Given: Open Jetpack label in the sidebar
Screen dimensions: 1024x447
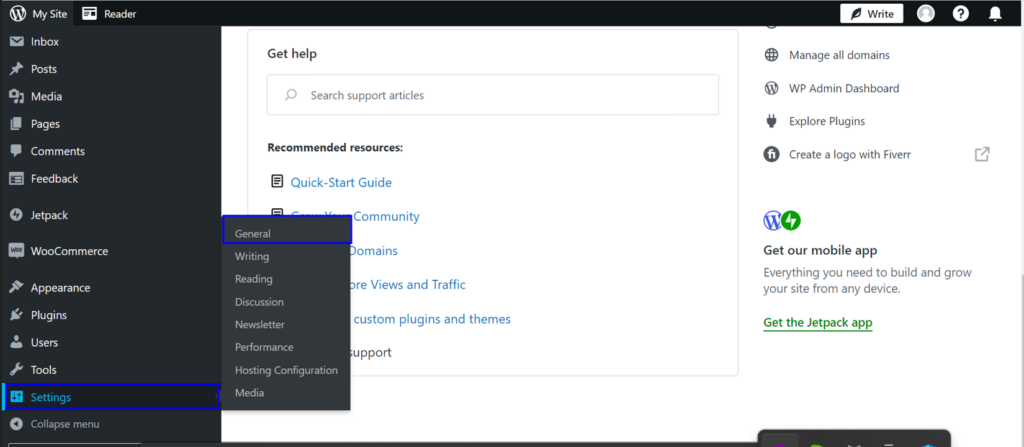Looking at the screenshot, I should tap(49, 215).
